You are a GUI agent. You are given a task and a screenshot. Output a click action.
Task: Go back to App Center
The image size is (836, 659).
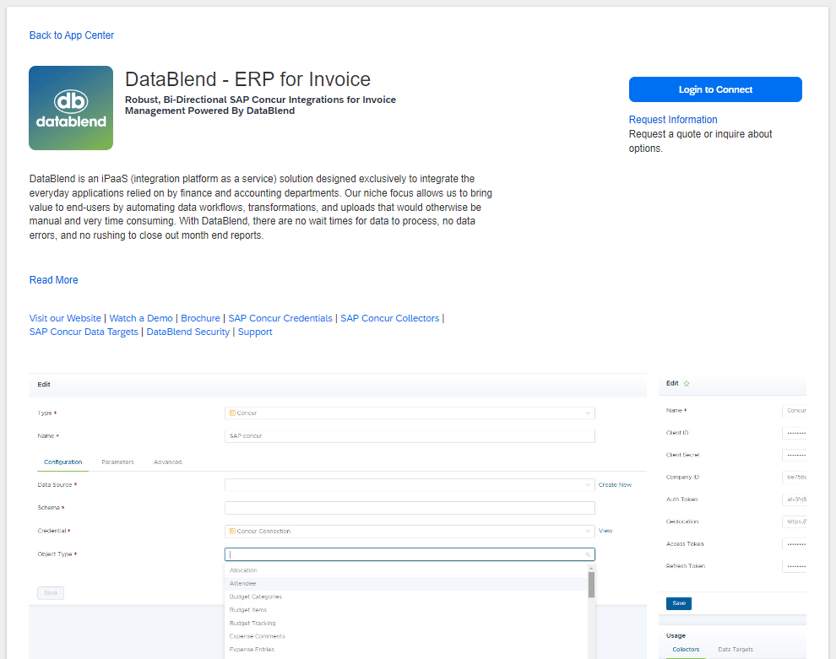pyautogui.click(x=71, y=35)
